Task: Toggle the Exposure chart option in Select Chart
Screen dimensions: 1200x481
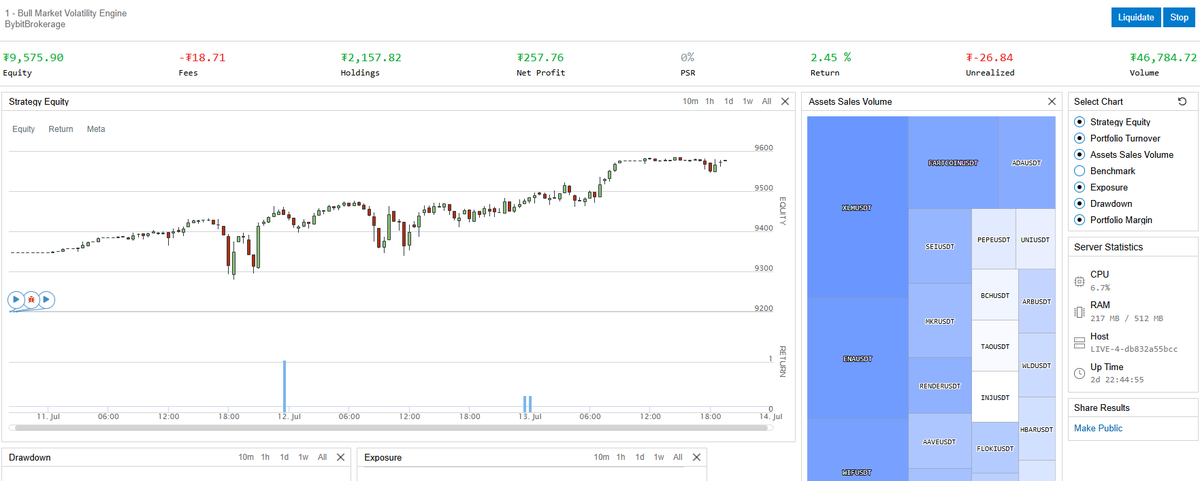Action: pos(1079,187)
